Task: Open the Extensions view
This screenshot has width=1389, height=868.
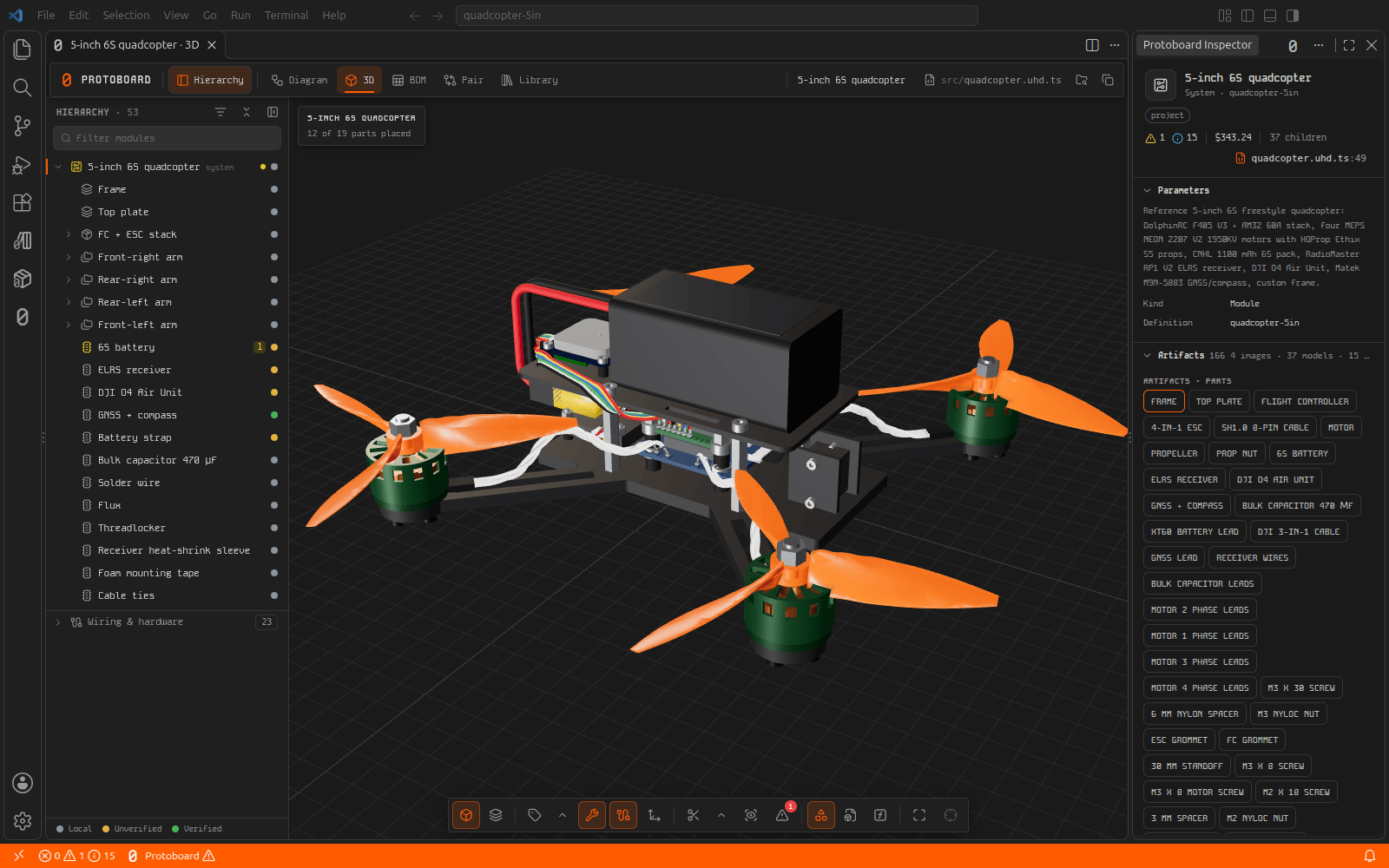Action: click(23, 202)
